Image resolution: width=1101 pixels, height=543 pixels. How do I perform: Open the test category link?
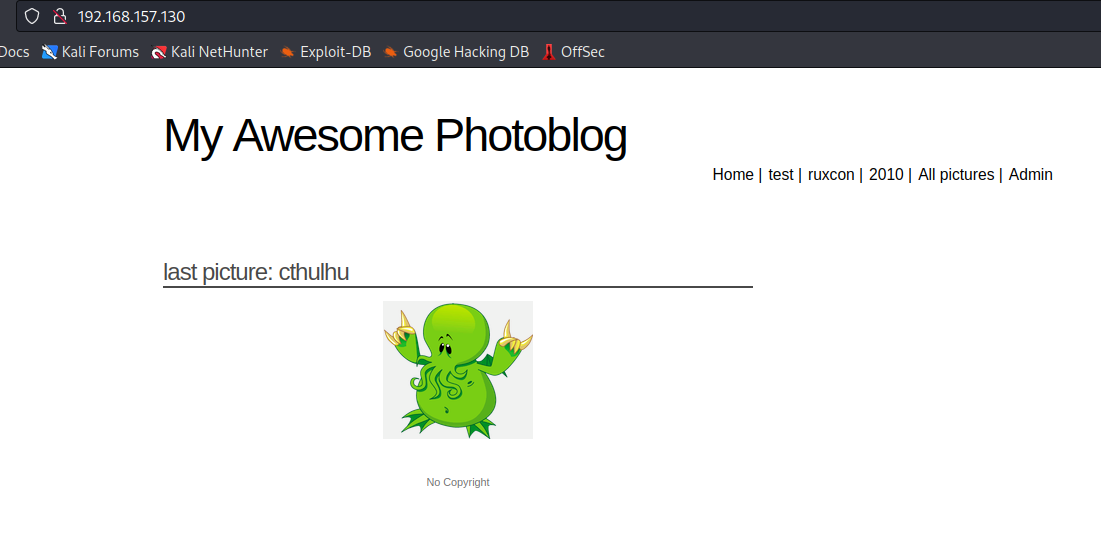click(780, 174)
